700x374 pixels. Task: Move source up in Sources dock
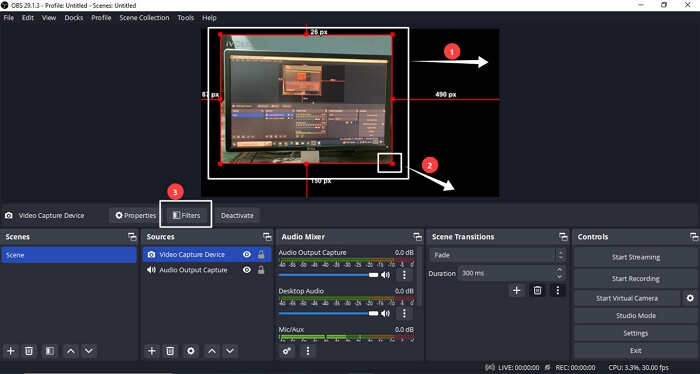click(212, 351)
